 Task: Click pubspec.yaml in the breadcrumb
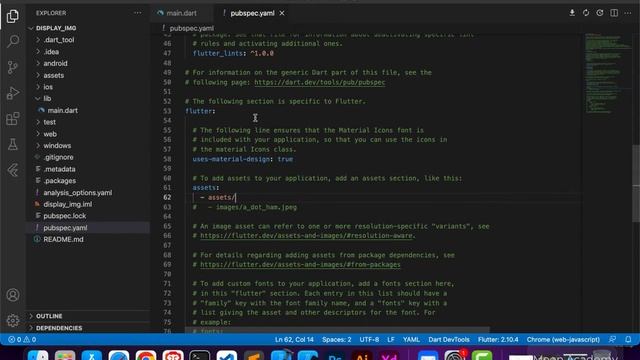(191, 28)
